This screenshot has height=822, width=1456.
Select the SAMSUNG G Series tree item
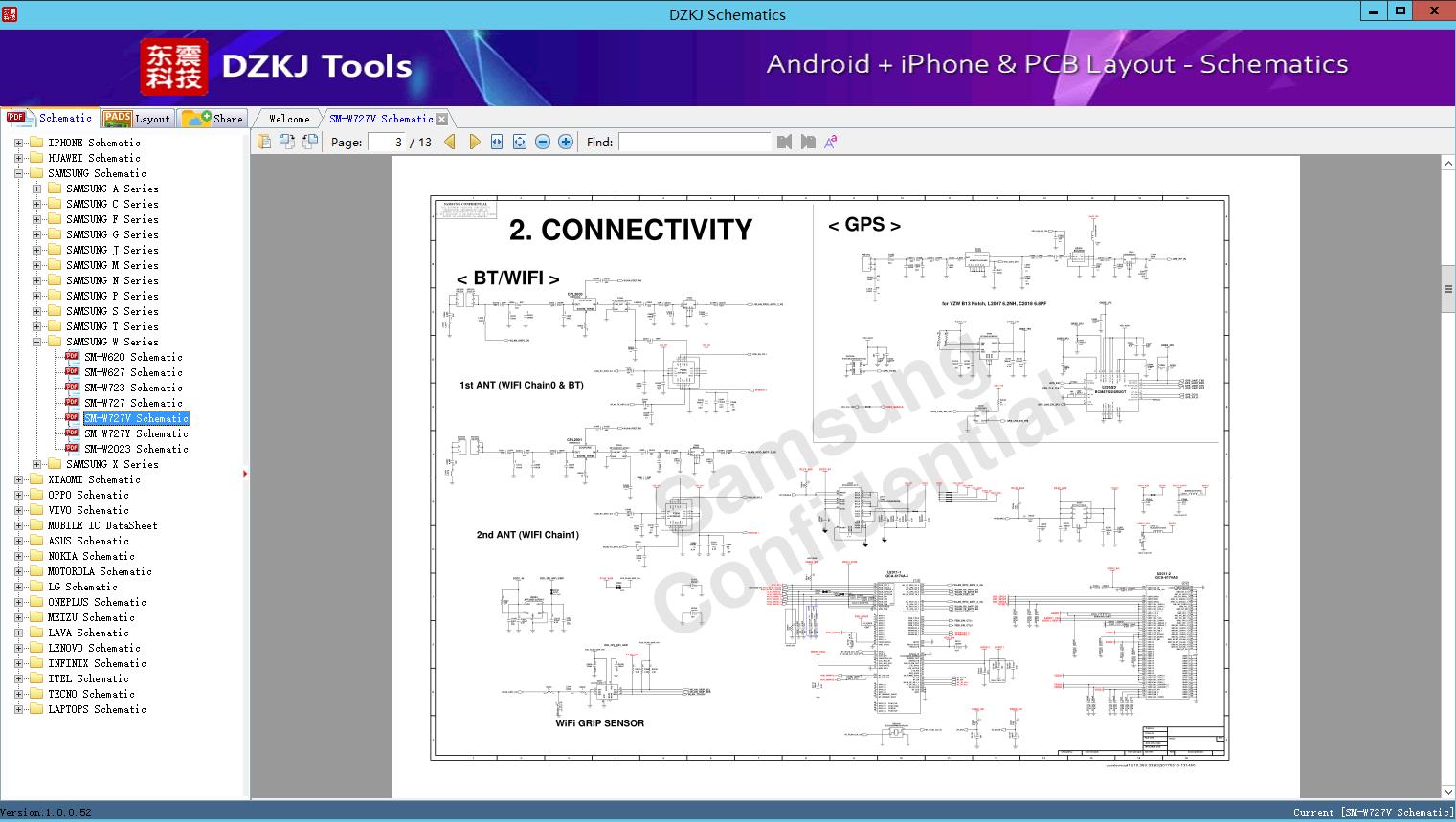[112, 234]
